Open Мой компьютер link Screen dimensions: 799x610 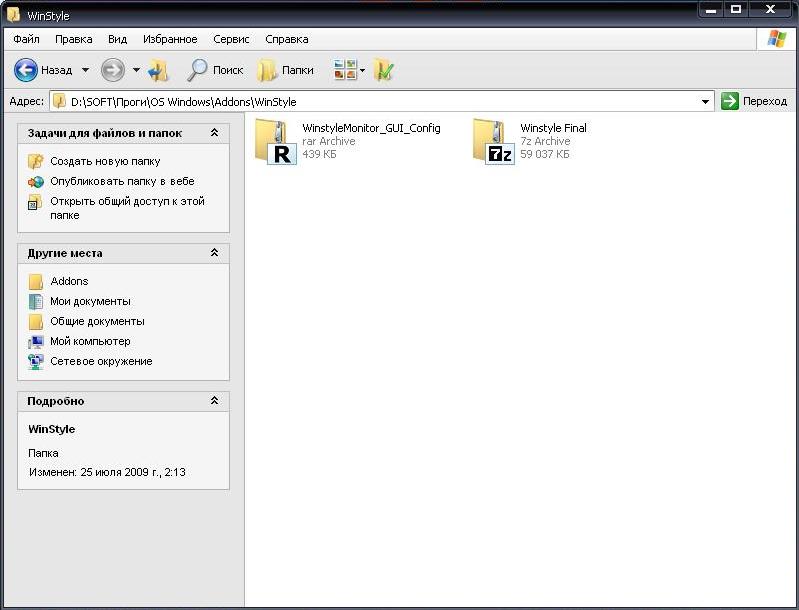point(90,341)
